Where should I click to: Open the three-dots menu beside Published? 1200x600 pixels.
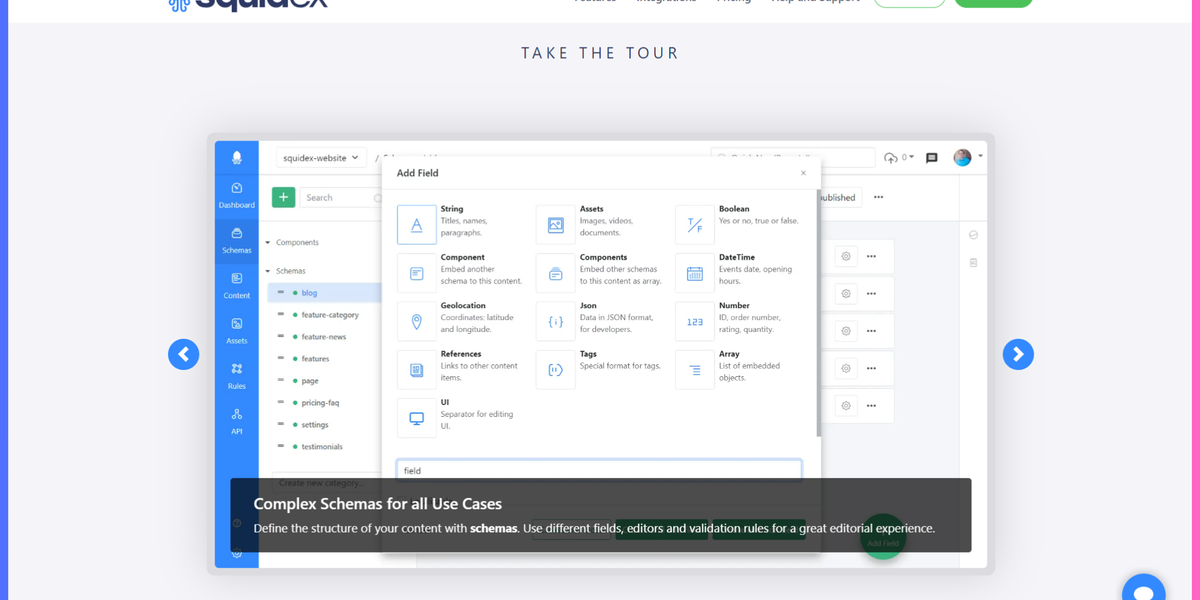(x=878, y=197)
